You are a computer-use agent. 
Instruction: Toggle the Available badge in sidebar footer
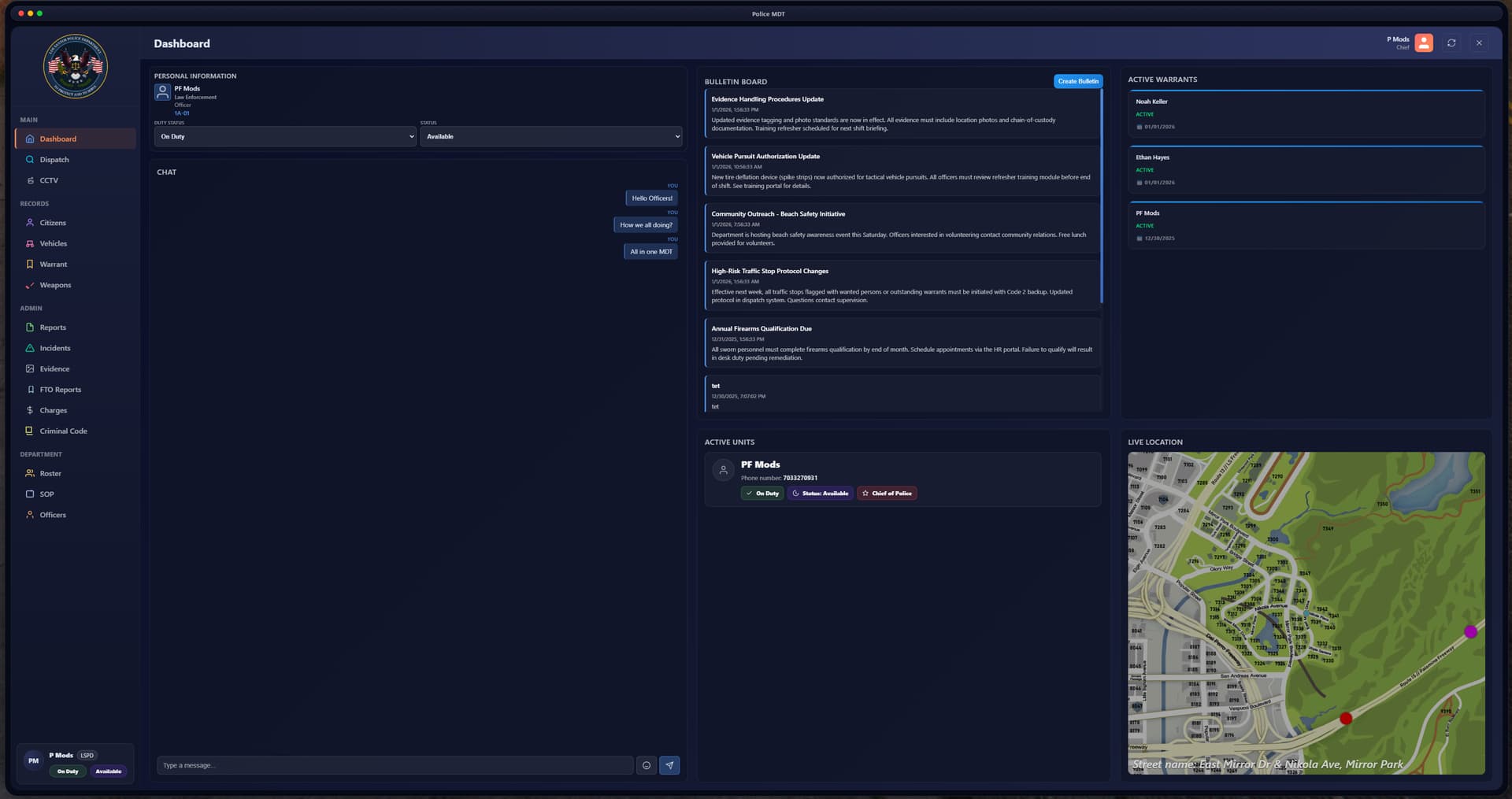point(109,771)
